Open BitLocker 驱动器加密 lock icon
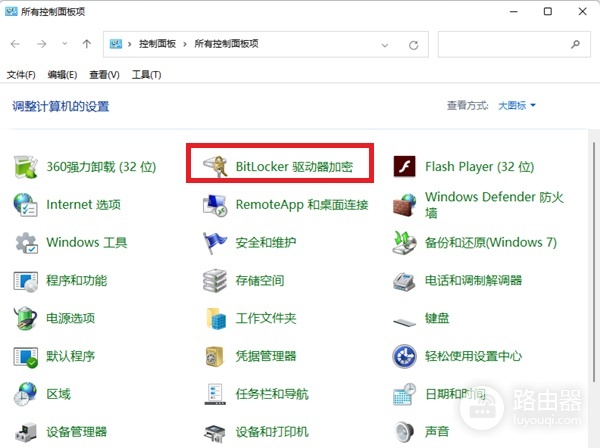The height and width of the screenshot is (448, 600). (x=215, y=166)
